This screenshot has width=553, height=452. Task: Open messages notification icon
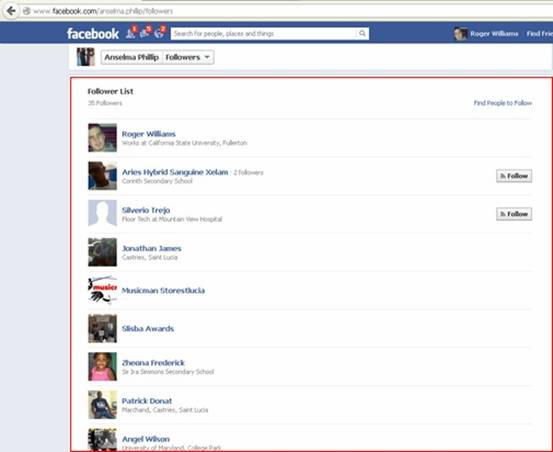pyautogui.click(x=144, y=33)
